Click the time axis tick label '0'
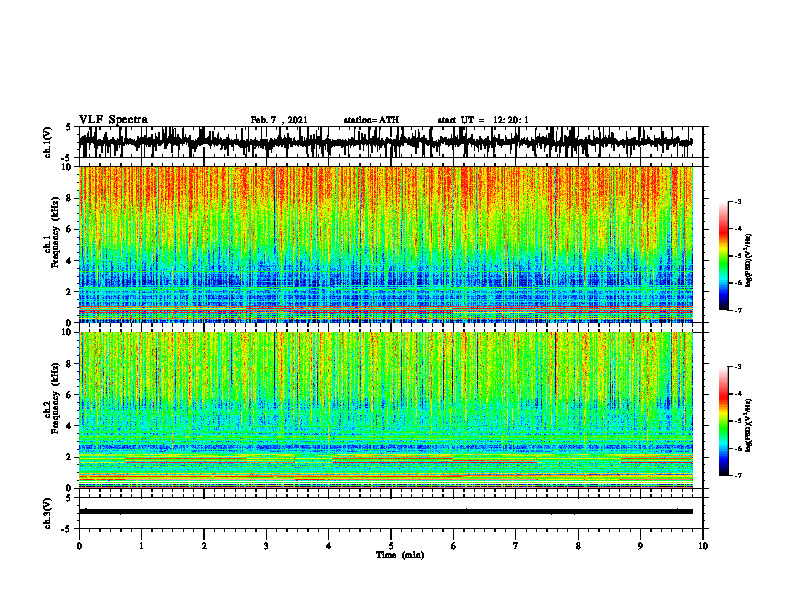The width and height of the screenshot is (792, 612). [x=79, y=546]
